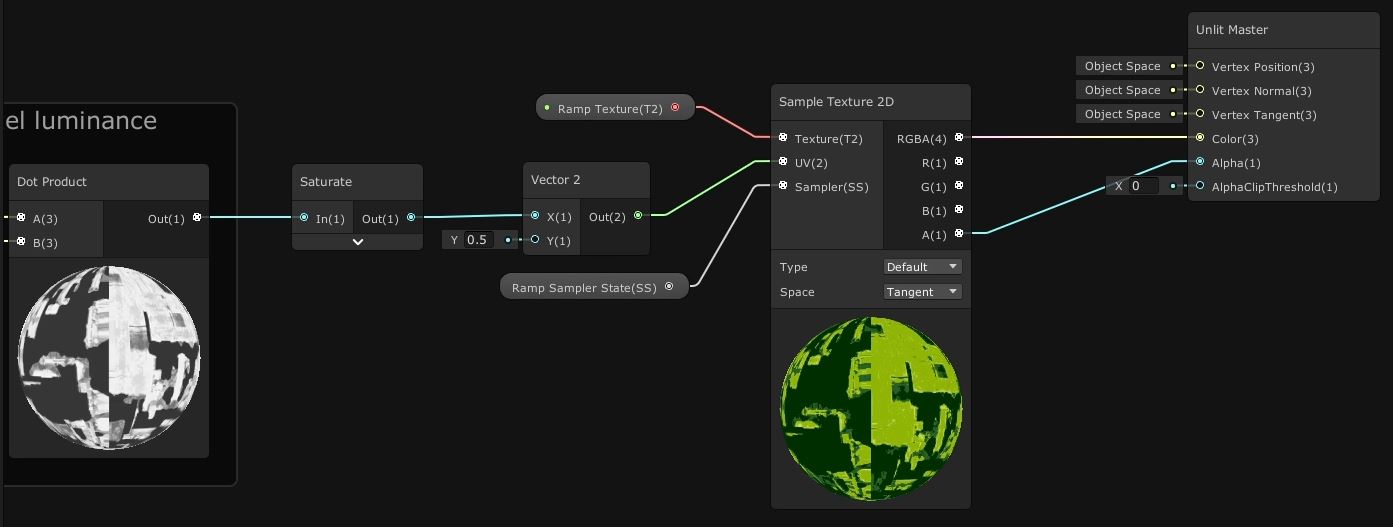This screenshot has width=1393, height=527.
Task: Click the Color(3) input port on Unlit Master
Action: click(1200, 138)
